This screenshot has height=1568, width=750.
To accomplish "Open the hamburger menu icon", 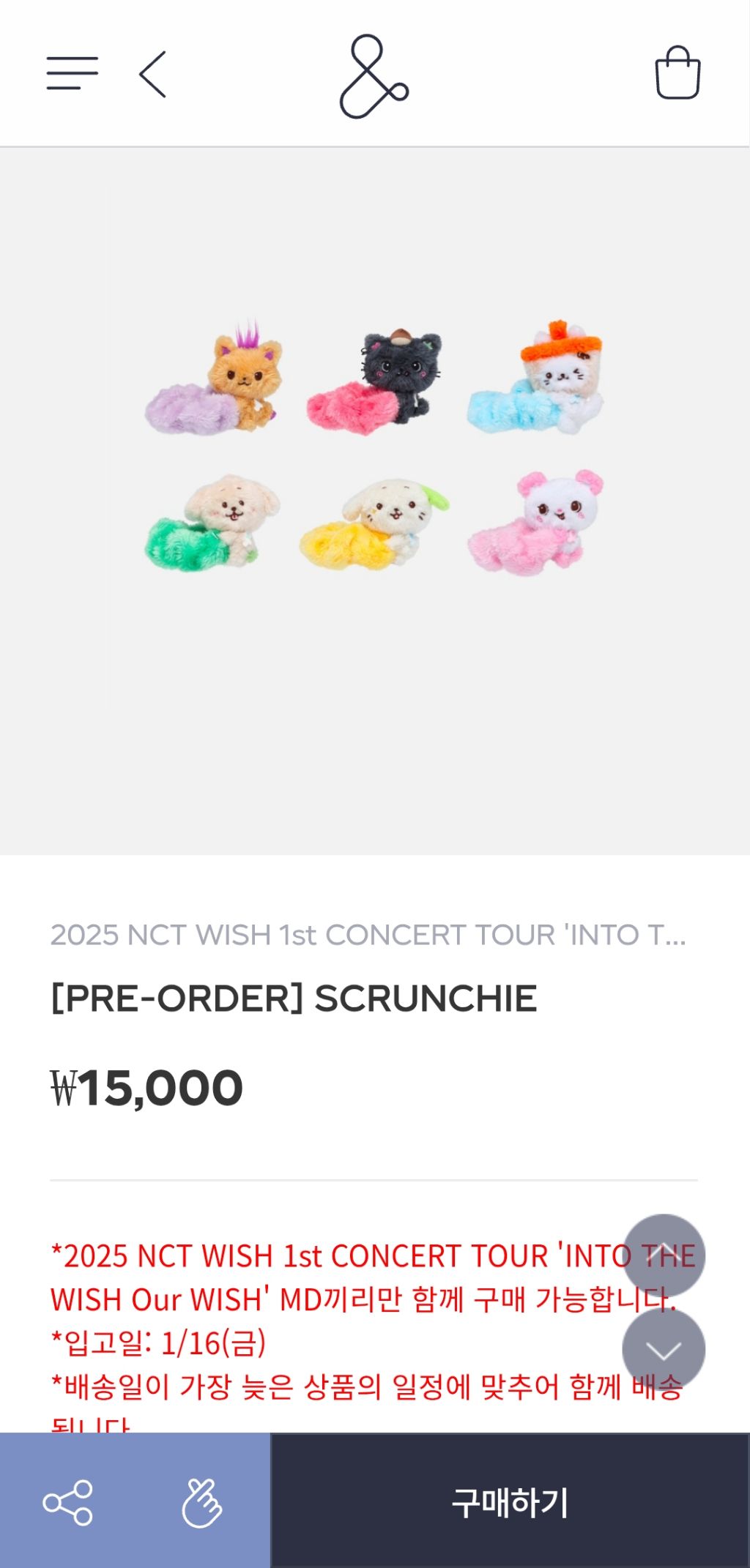I will [x=72, y=73].
